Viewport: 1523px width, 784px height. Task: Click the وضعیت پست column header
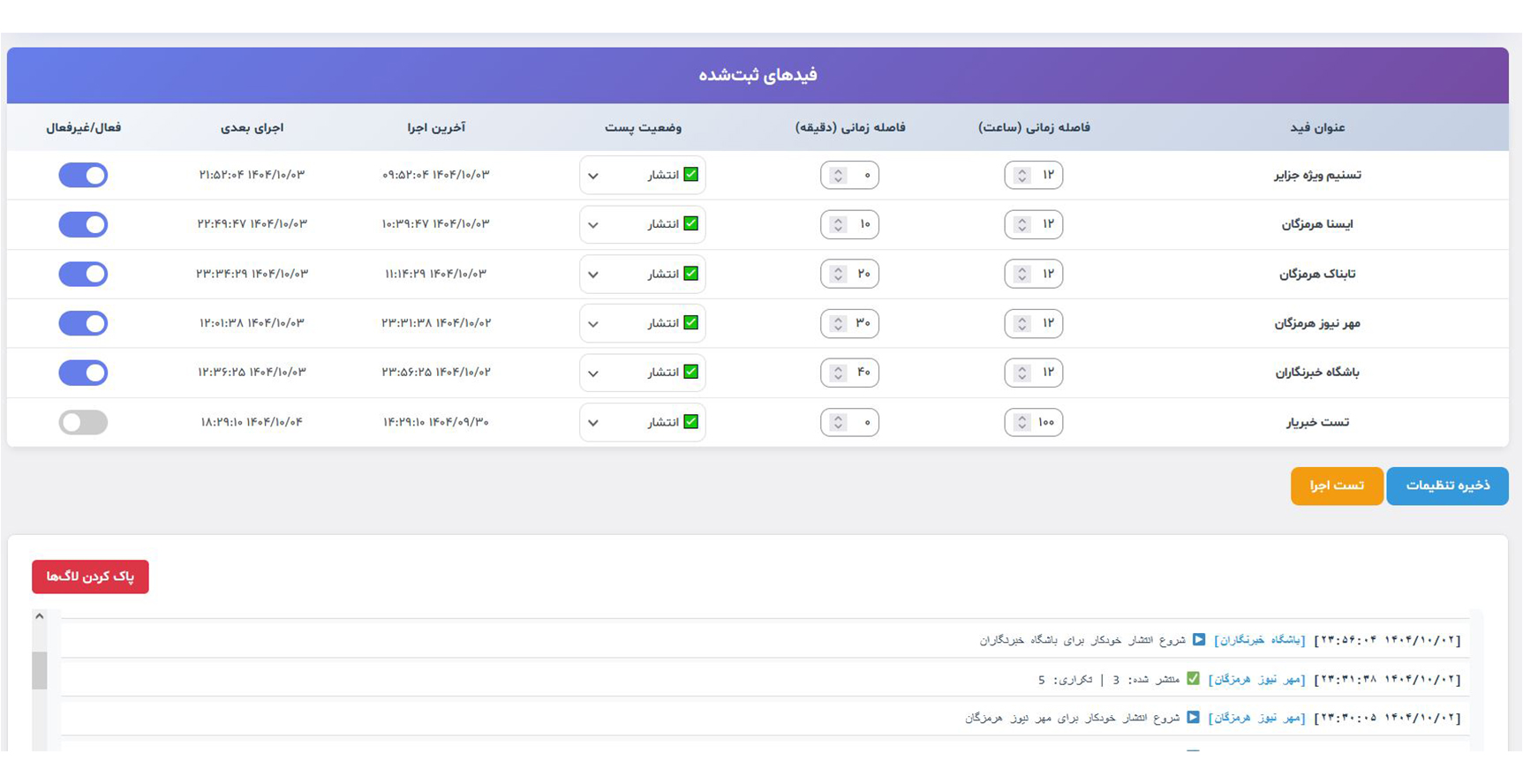643,127
